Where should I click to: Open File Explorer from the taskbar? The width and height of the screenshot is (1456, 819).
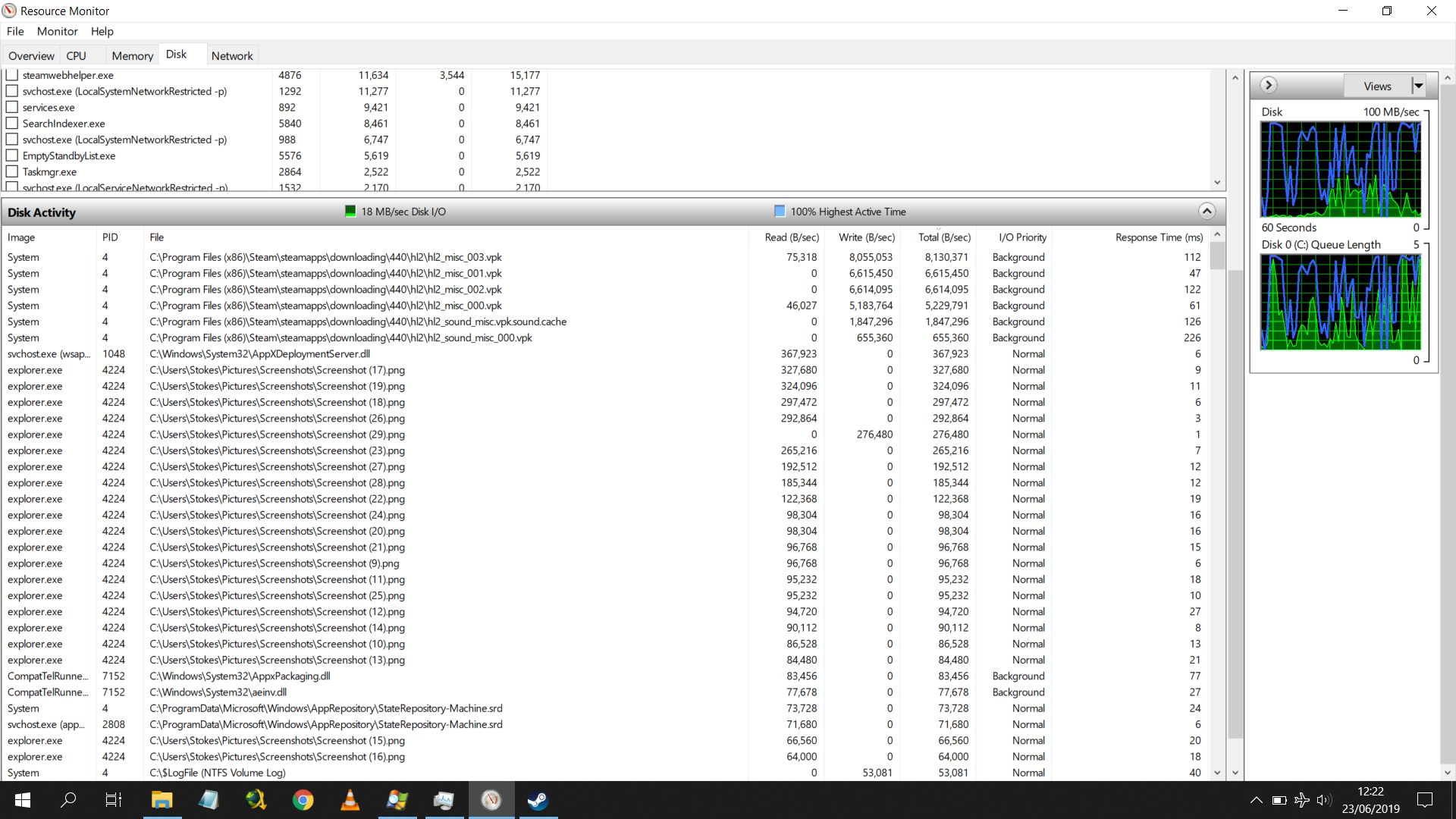pos(162,800)
